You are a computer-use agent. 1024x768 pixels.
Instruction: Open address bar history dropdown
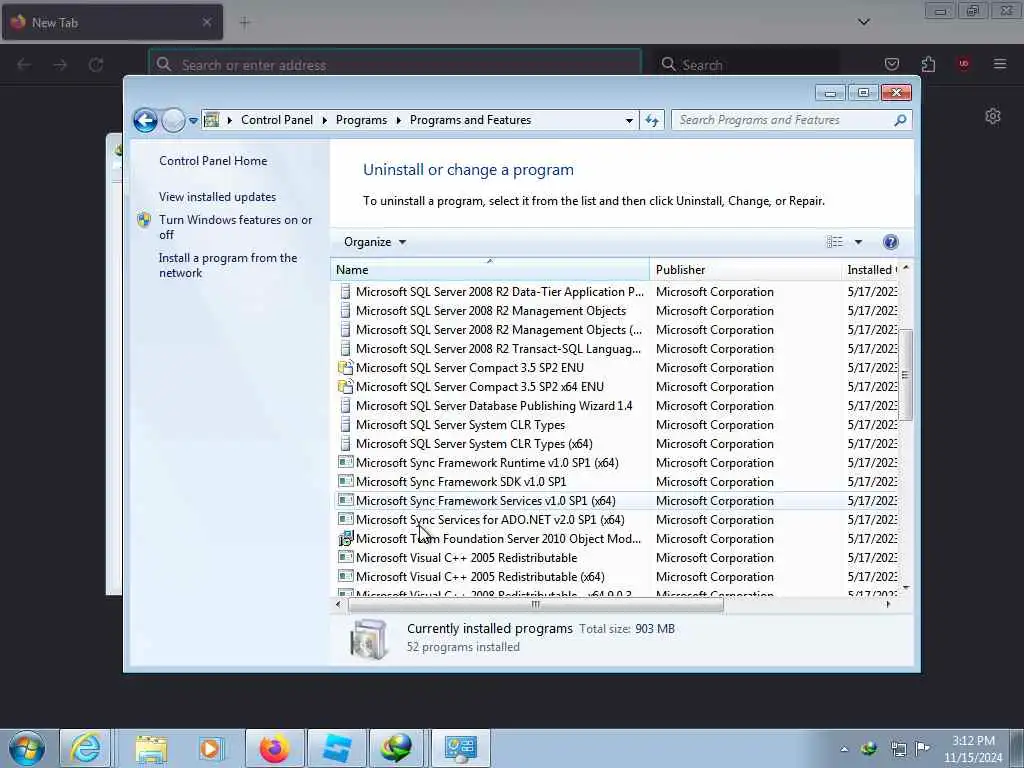pyautogui.click(x=629, y=120)
